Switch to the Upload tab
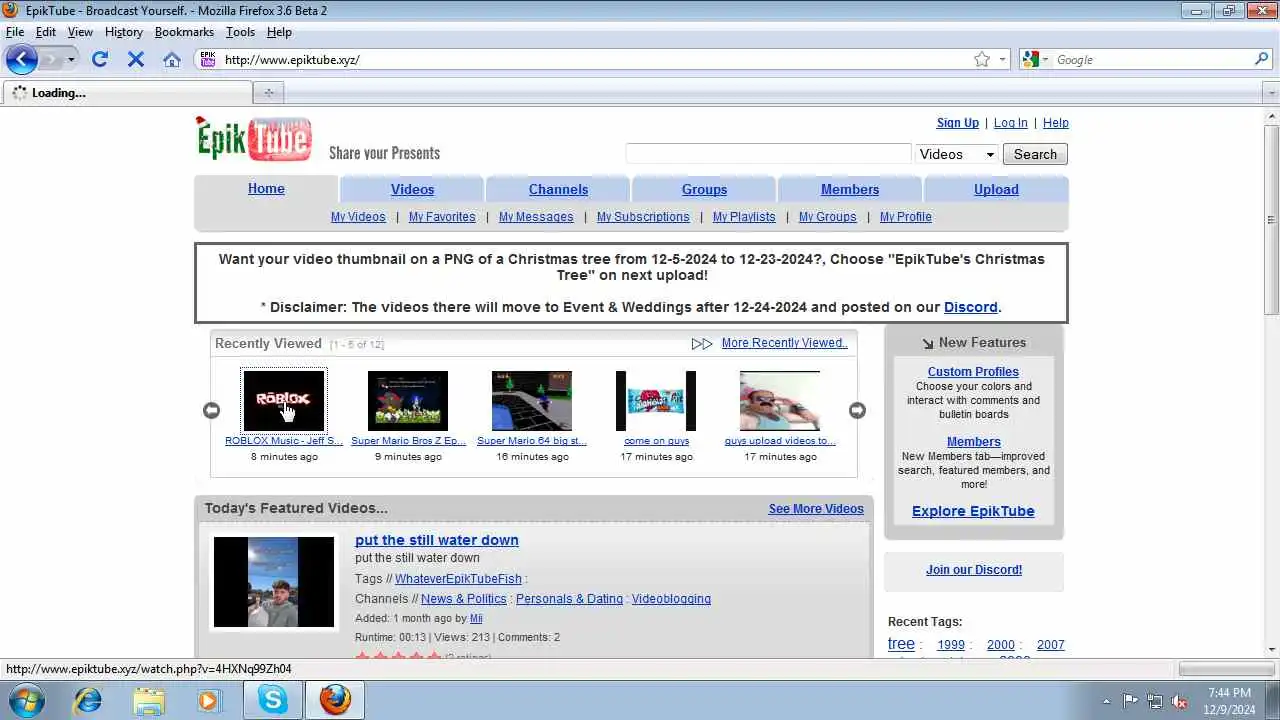This screenshot has height=720, width=1280. coord(996,189)
